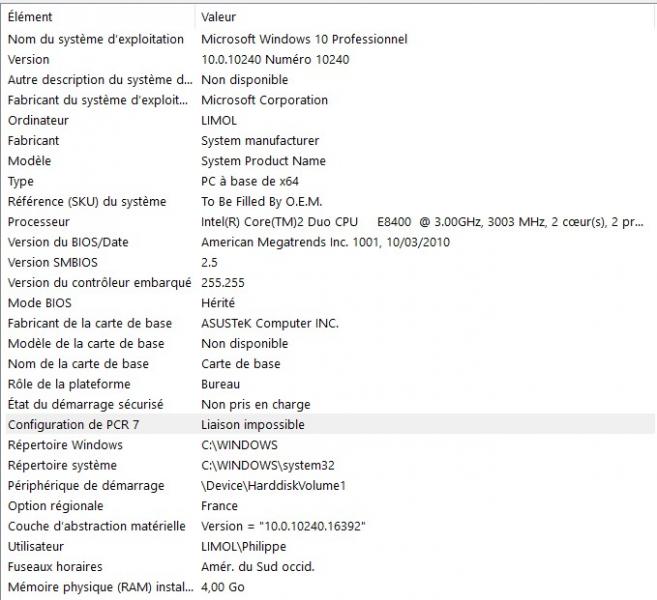Image resolution: width=657 pixels, height=600 pixels.
Task: Select the "Modèle de la carte de base" row
Action: pyautogui.click(x=330, y=344)
